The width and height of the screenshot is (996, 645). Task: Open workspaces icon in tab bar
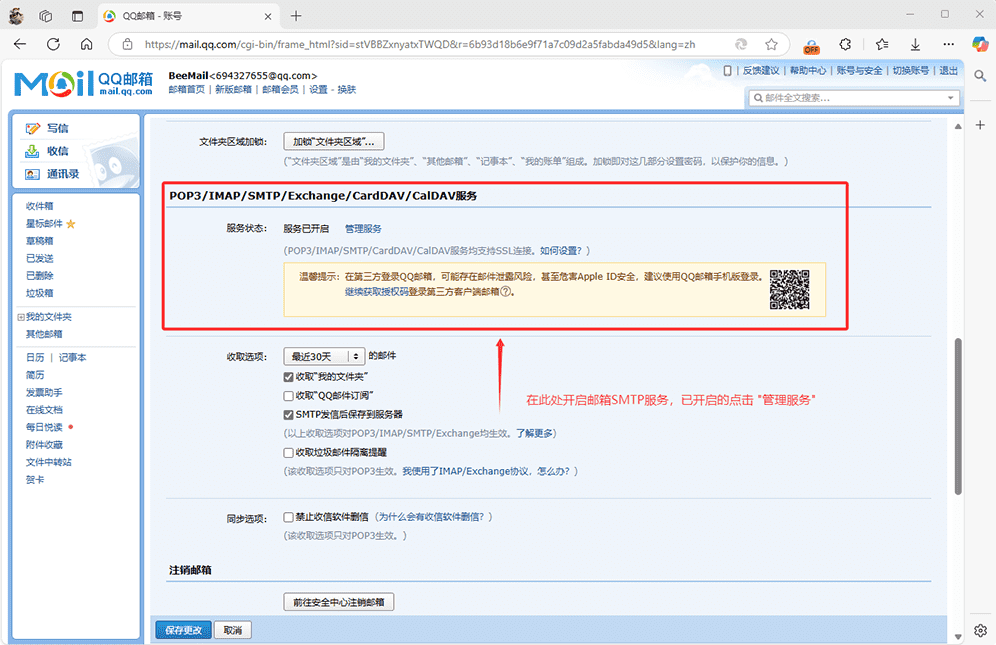click(x=46, y=16)
